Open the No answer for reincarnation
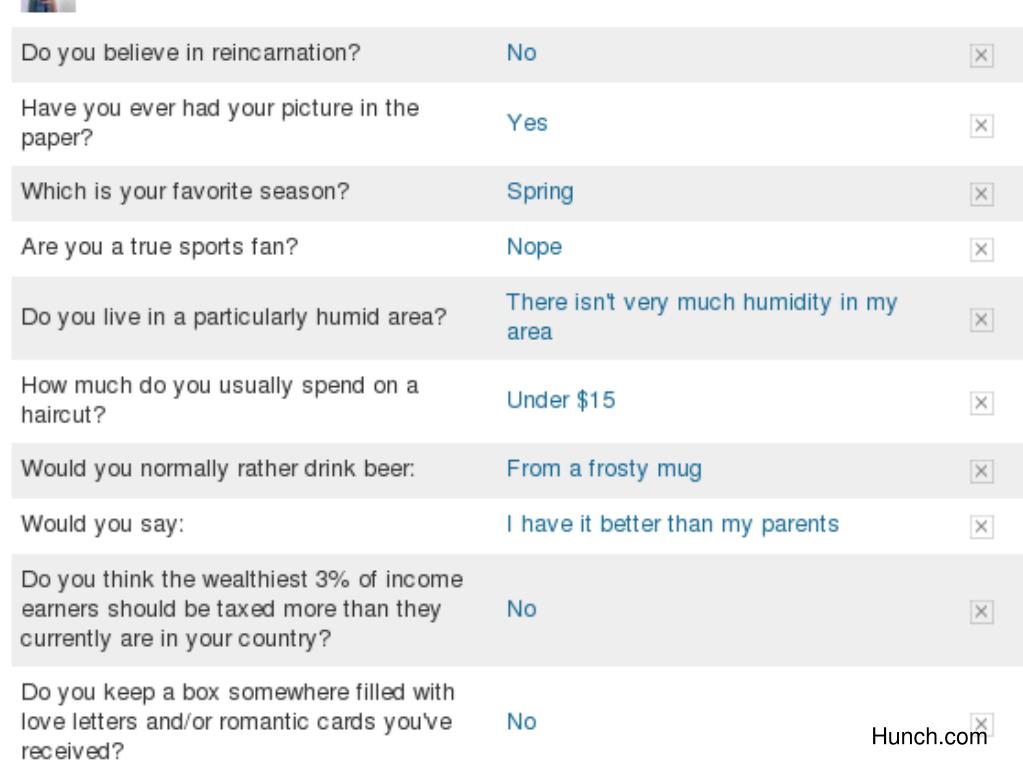 [522, 53]
